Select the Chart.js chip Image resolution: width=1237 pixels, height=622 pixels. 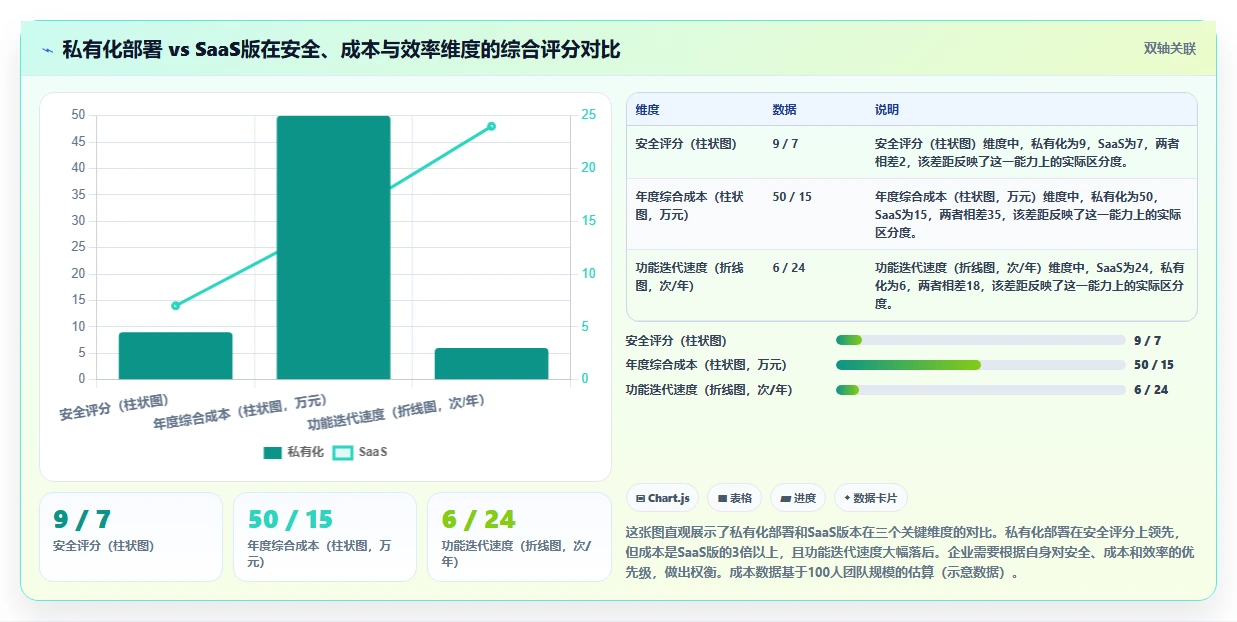click(661, 498)
